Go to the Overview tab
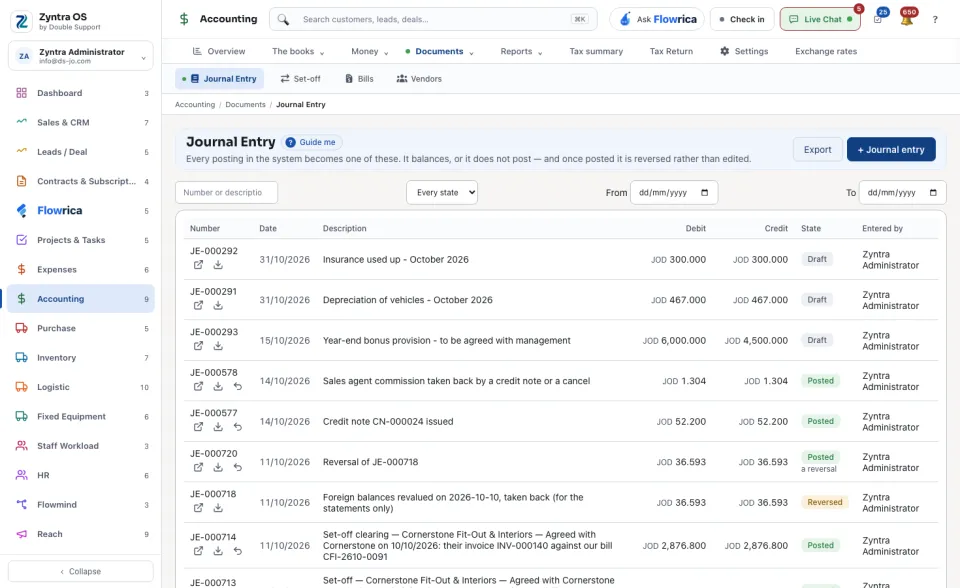960x588 pixels. pos(219,51)
